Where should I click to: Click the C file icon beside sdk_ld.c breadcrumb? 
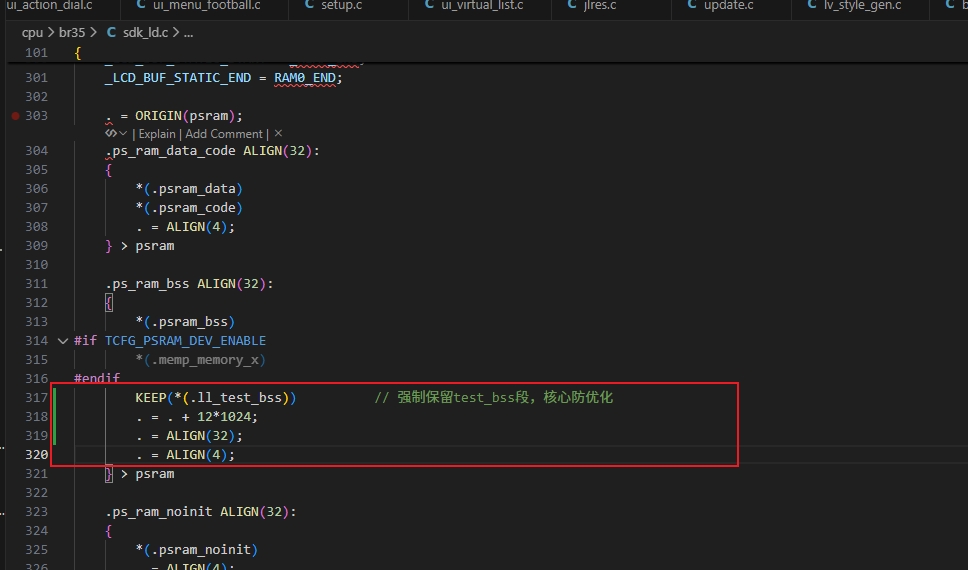111,33
